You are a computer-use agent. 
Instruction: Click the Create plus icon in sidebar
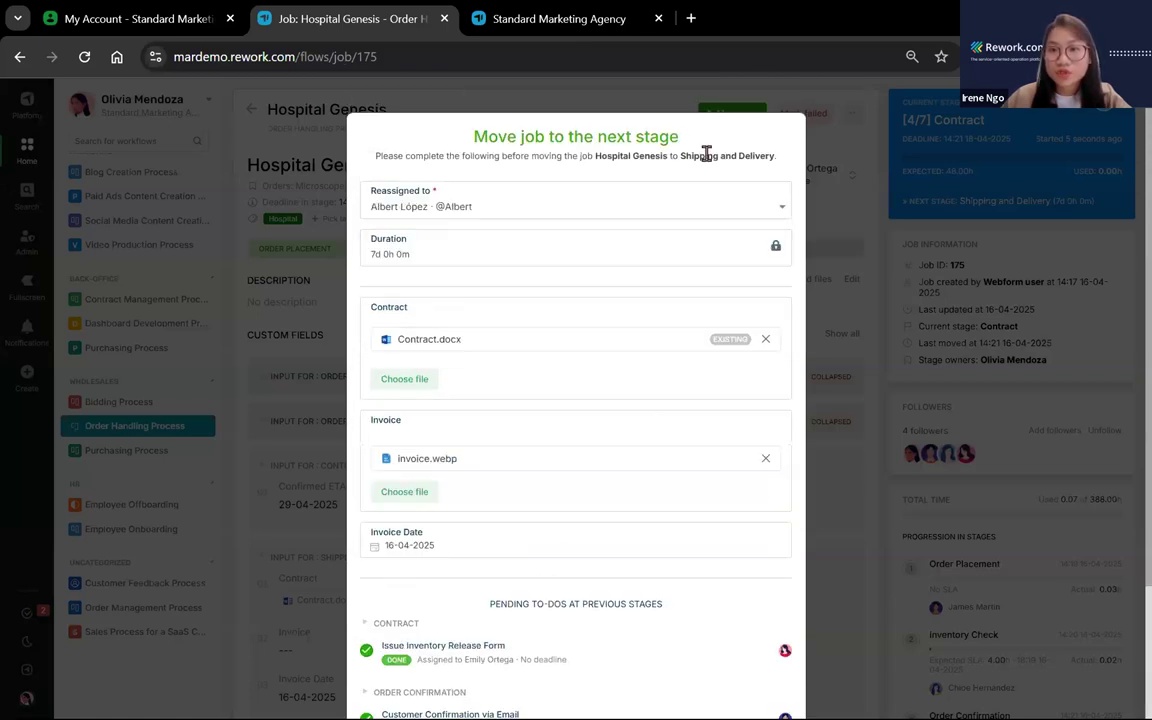pyautogui.click(x=27, y=378)
